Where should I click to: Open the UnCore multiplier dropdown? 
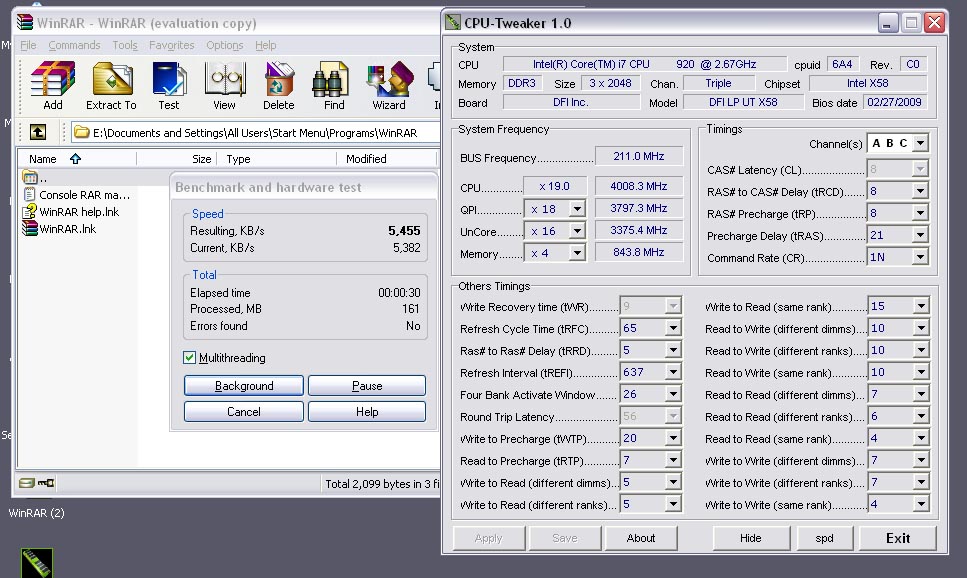pos(577,231)
